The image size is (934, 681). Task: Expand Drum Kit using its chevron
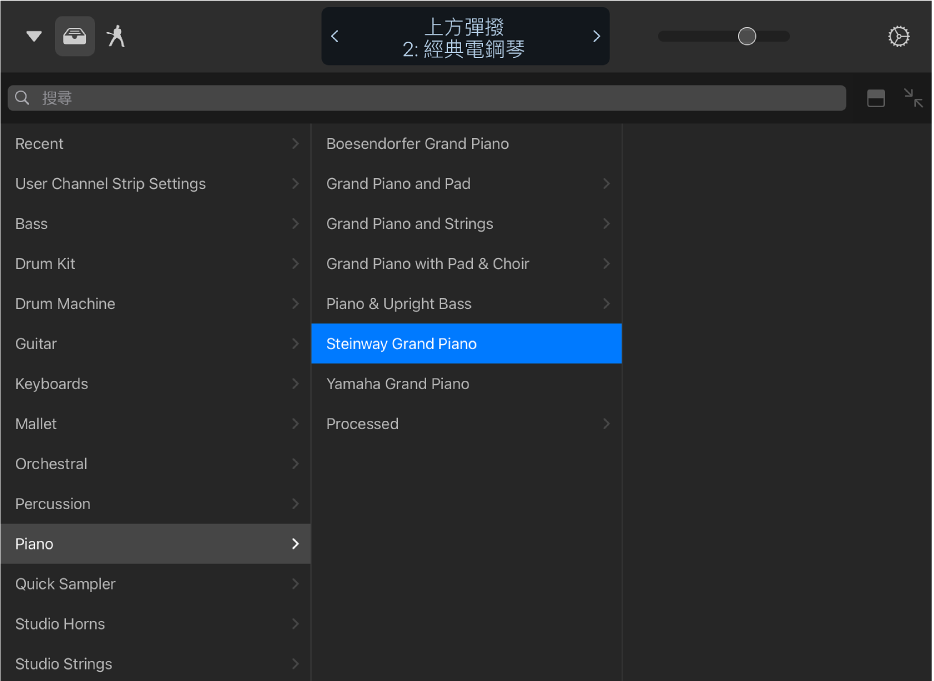pyautogui.click(x=295, y=263)
